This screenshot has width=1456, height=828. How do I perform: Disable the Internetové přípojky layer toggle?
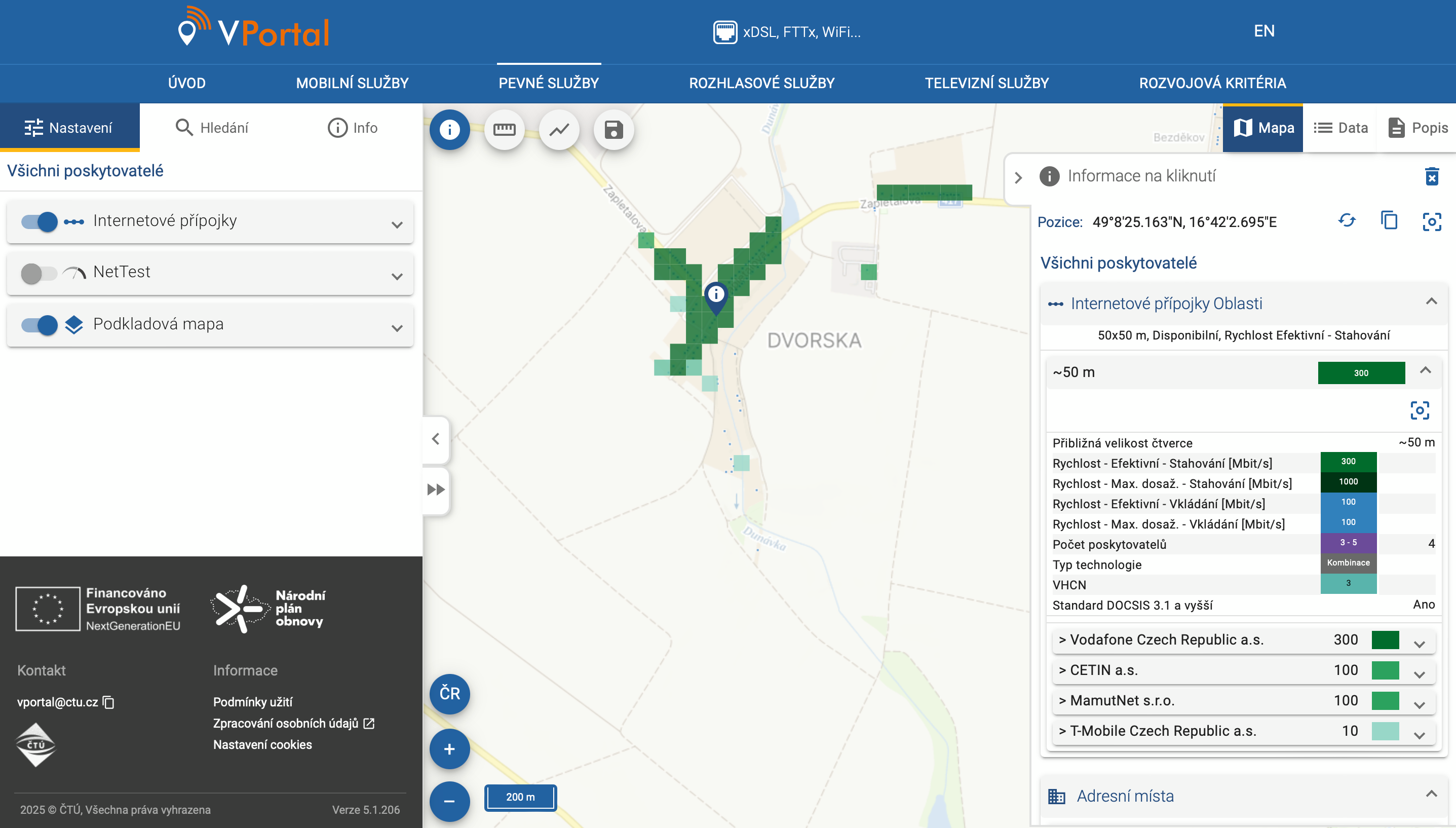tap(39, 221)
